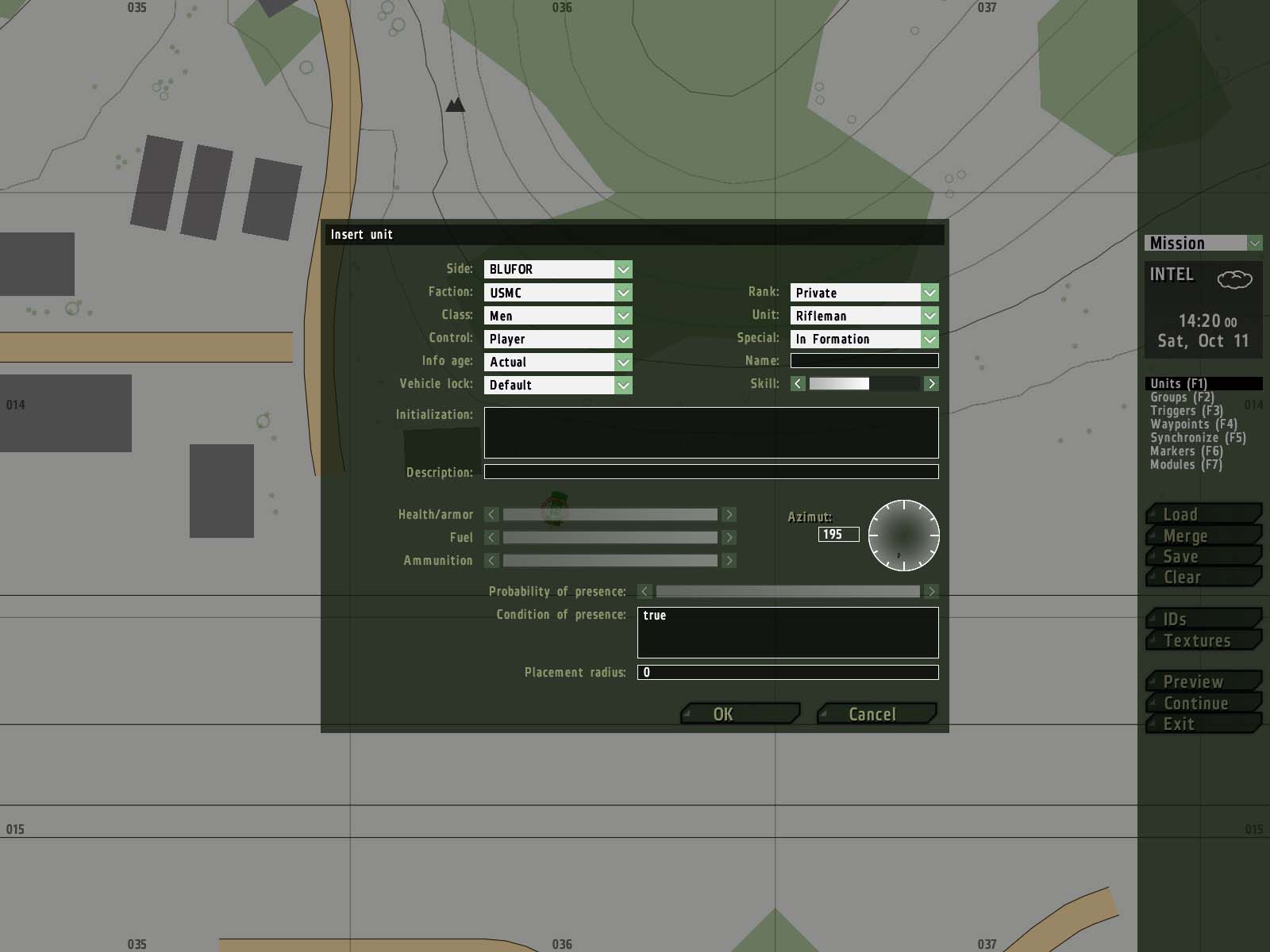Open the INTEL weather cloud icon

pyautogui.click(x=1234, y=278)
